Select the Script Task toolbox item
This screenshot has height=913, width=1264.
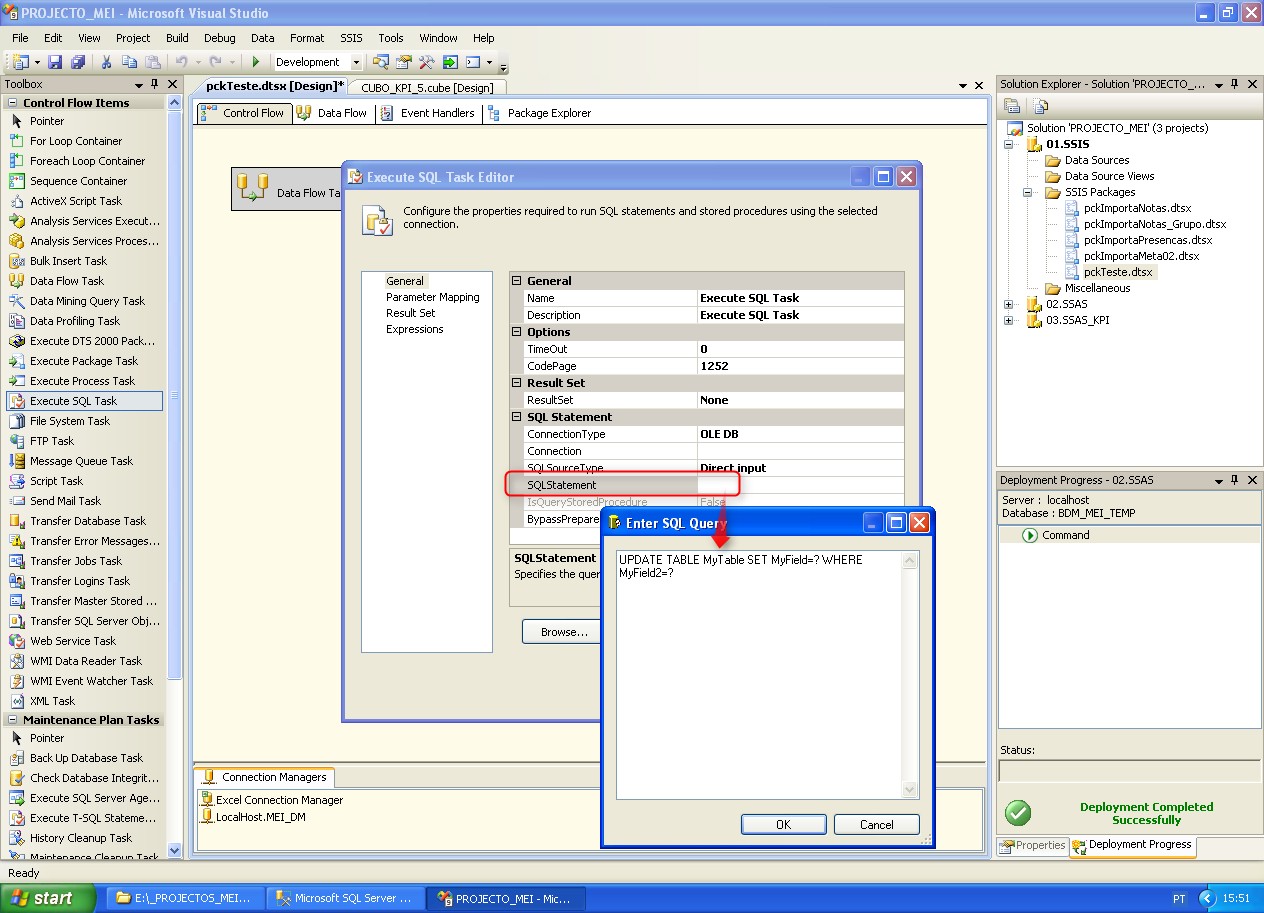pyautogui.click(x=83, y=481)
